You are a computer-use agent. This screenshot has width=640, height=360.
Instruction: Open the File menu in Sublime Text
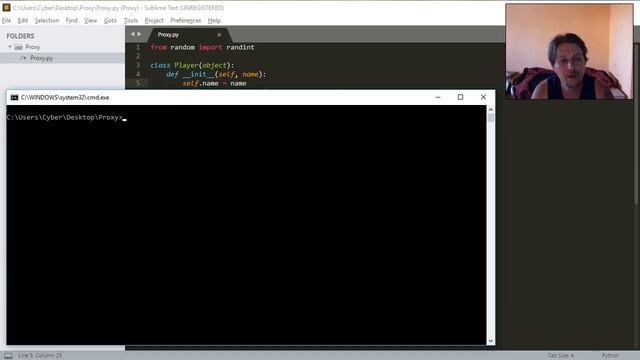pyautogui.click(x=7, y=20)
